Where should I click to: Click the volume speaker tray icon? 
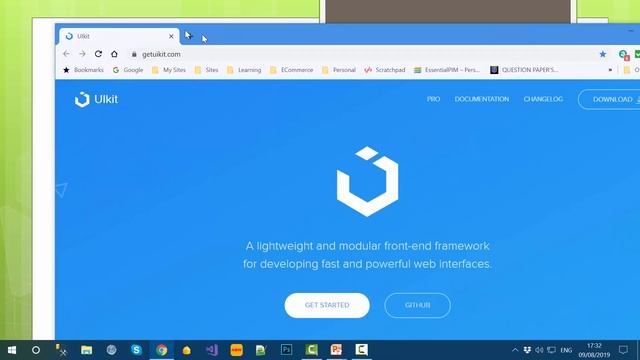click(539, 350)
